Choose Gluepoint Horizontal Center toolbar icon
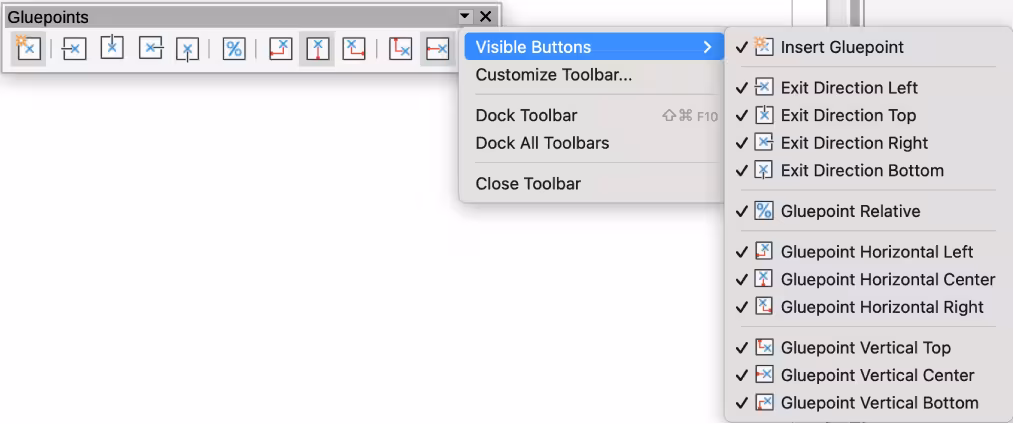Image resolution: width=1014 pixels, height=424 pixels. (317, 48)
